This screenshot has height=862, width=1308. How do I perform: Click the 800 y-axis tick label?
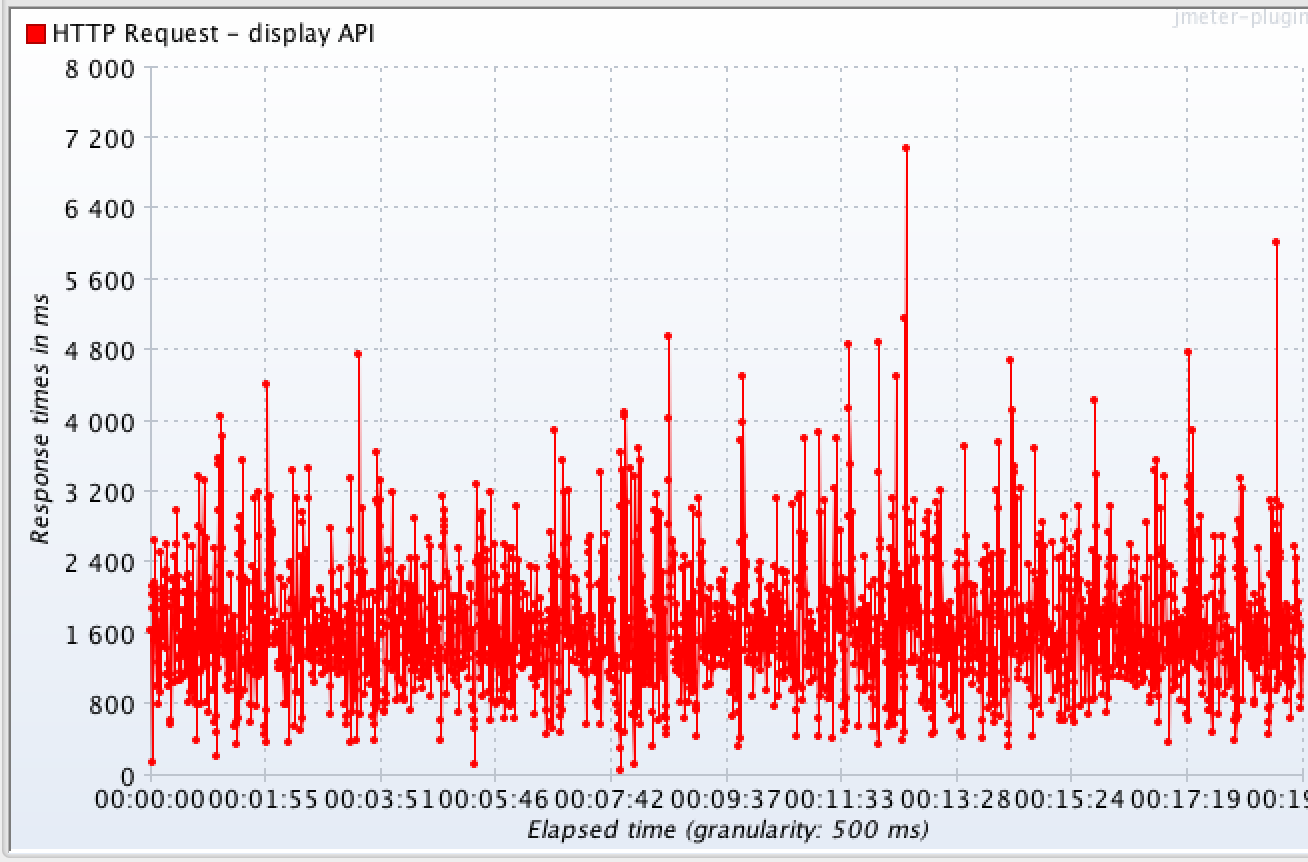(x=113, y=705)
